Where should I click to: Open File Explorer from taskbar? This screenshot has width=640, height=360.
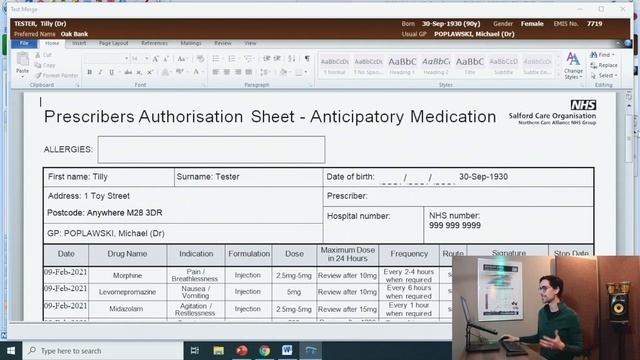tap(218, 351)
